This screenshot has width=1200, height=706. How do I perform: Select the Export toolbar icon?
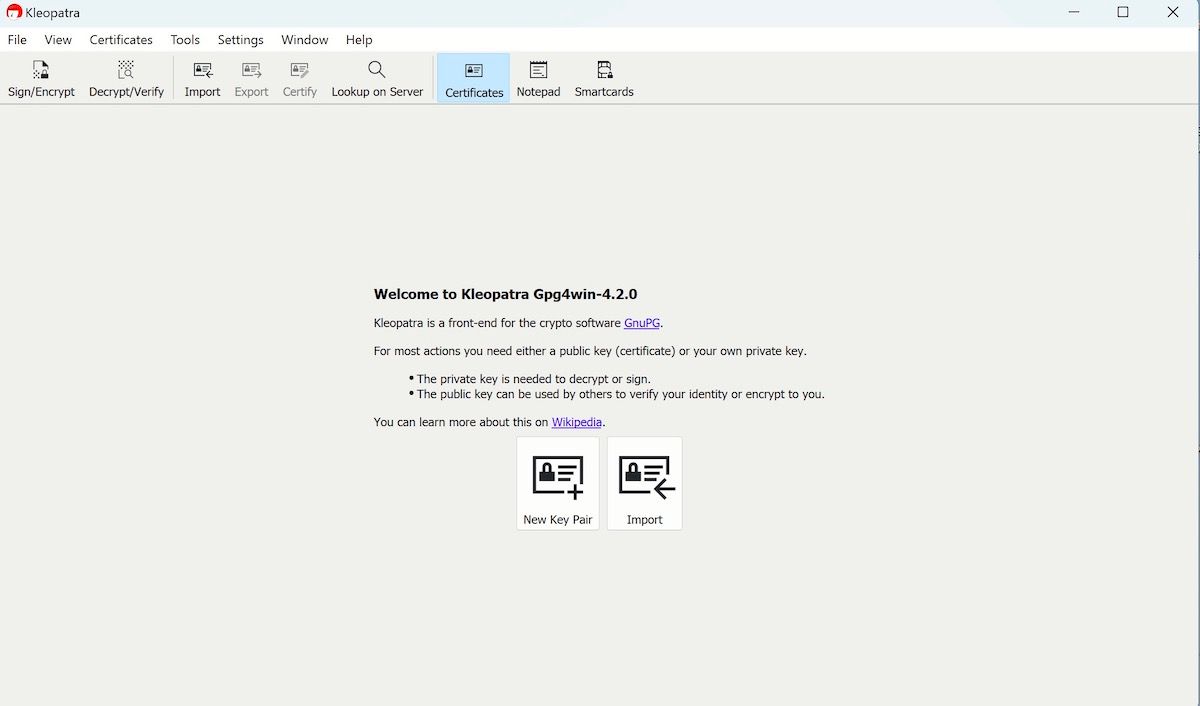click(251, 79)
